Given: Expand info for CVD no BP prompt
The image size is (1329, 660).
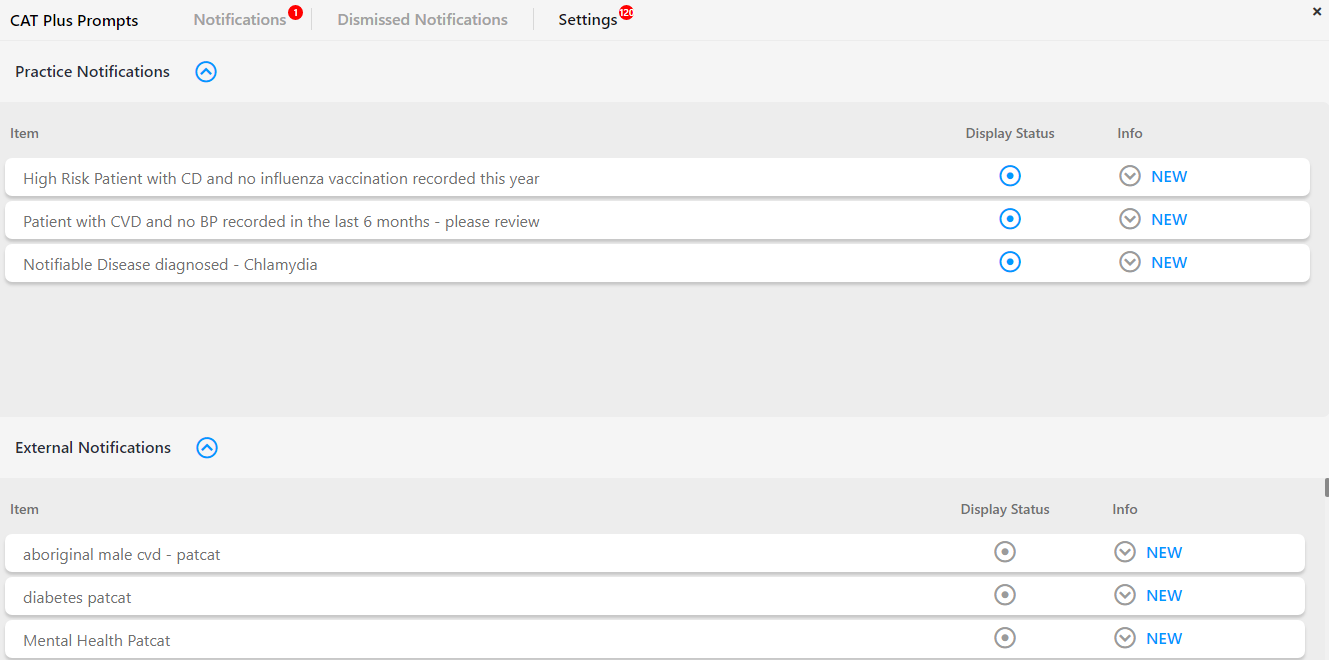Looking at the screenshot, I should 1130,219.
